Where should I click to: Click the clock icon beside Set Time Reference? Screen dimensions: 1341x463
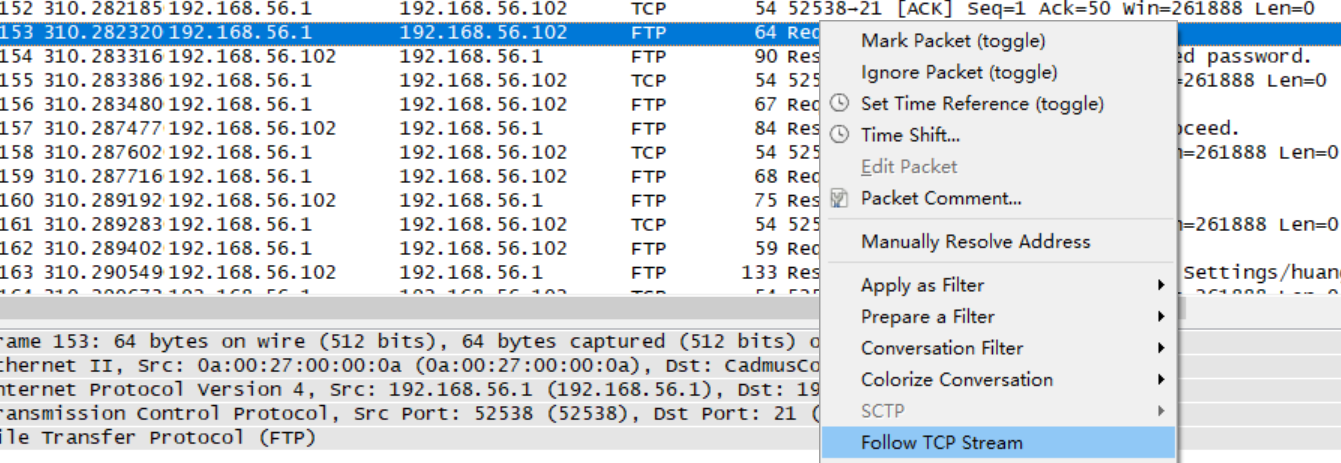840,103
